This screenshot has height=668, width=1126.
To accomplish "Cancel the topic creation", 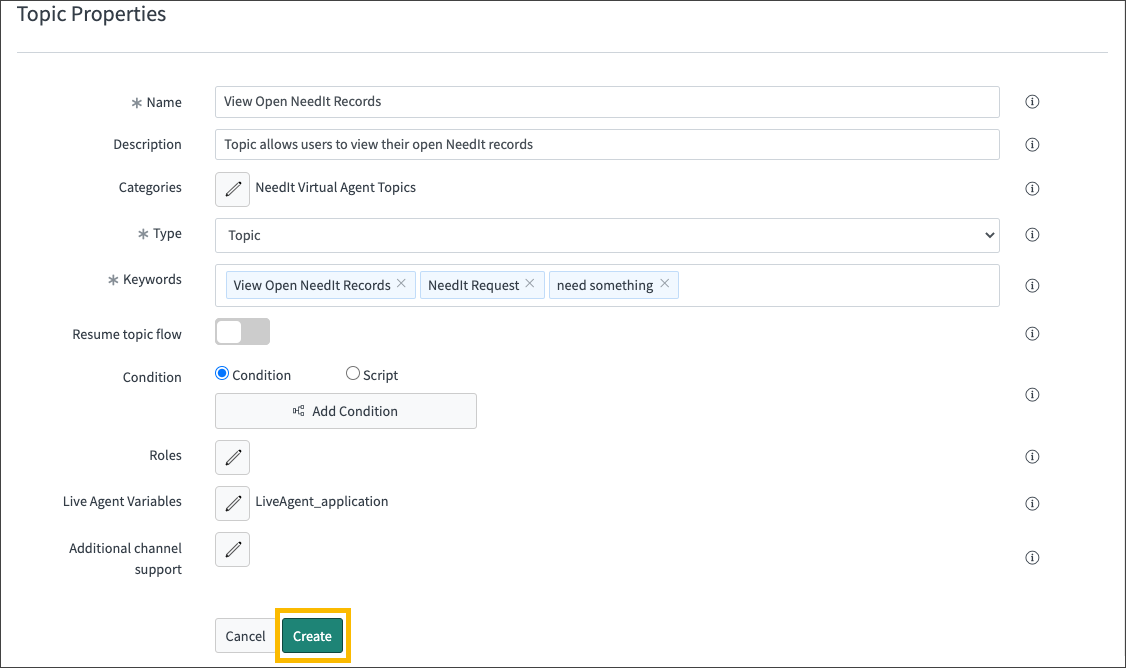I will (244, 635).
